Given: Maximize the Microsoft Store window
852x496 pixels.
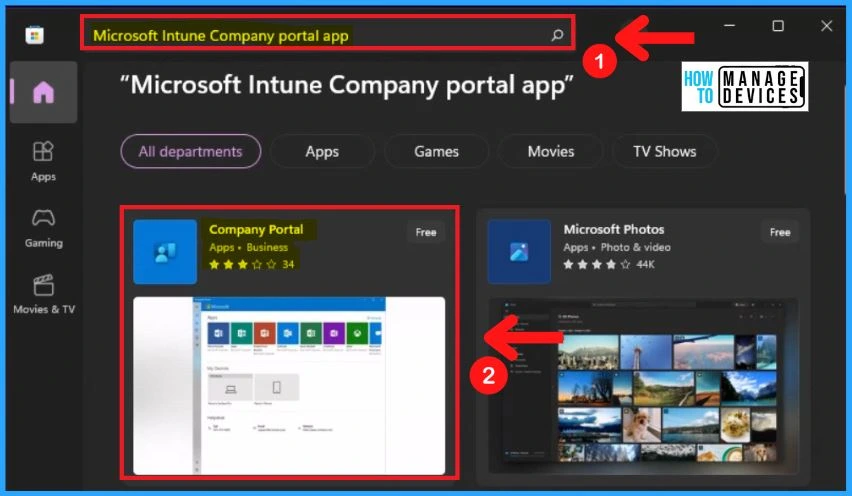Looking at the screenshot, I should 778,26.
